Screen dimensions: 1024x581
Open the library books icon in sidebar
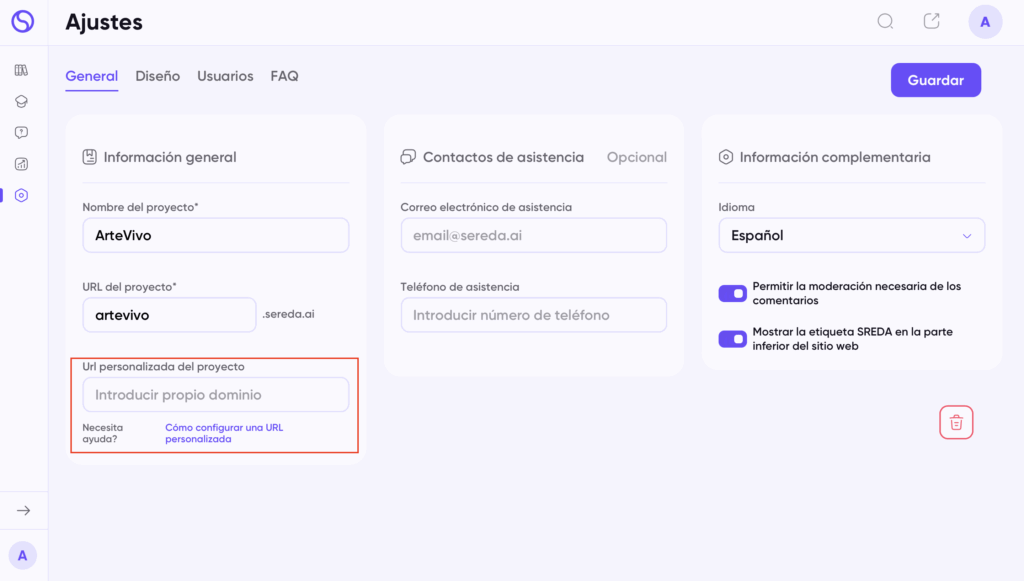point(22,70)
